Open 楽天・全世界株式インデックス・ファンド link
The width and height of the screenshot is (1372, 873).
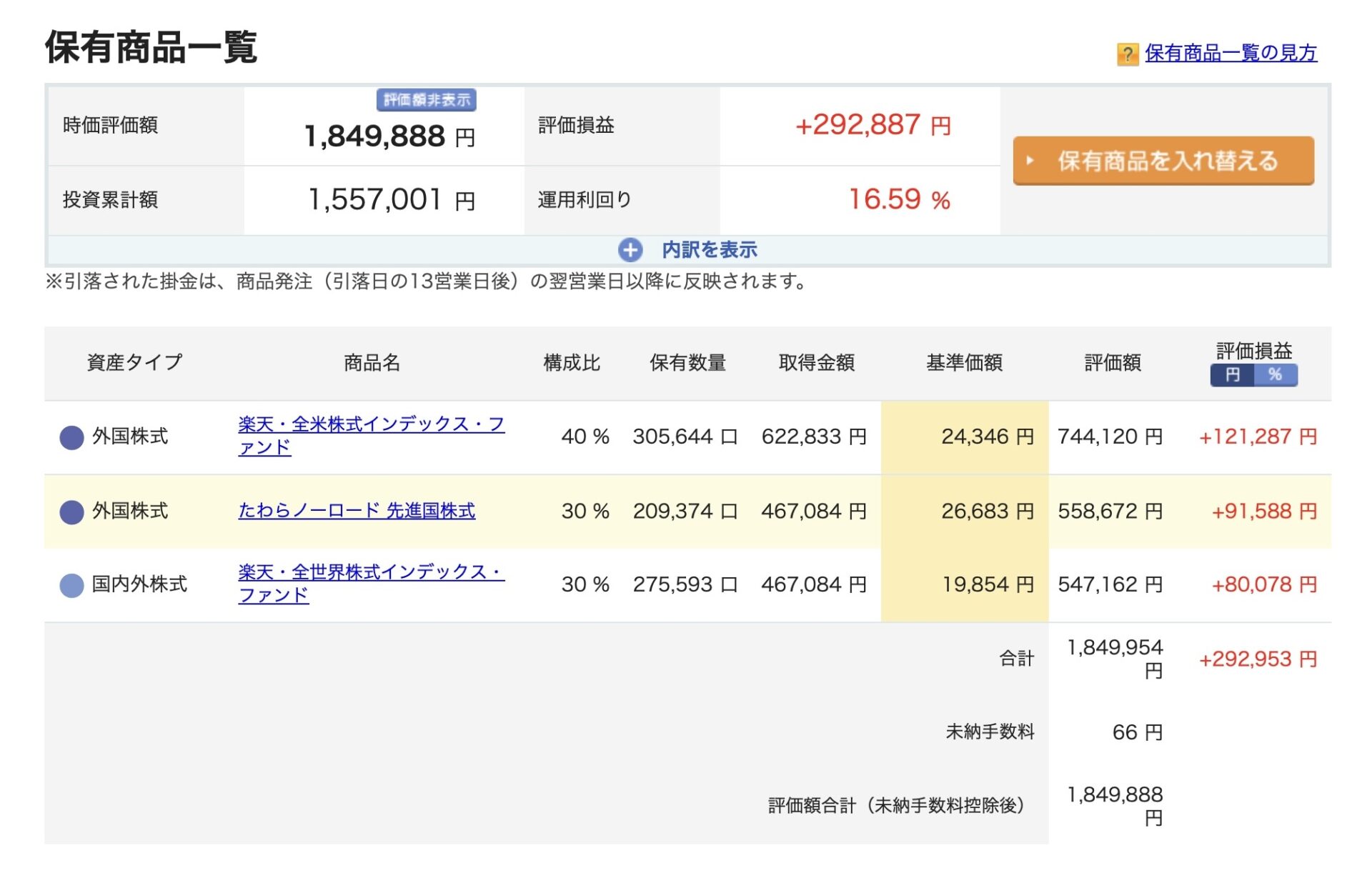tap(372, 584)
